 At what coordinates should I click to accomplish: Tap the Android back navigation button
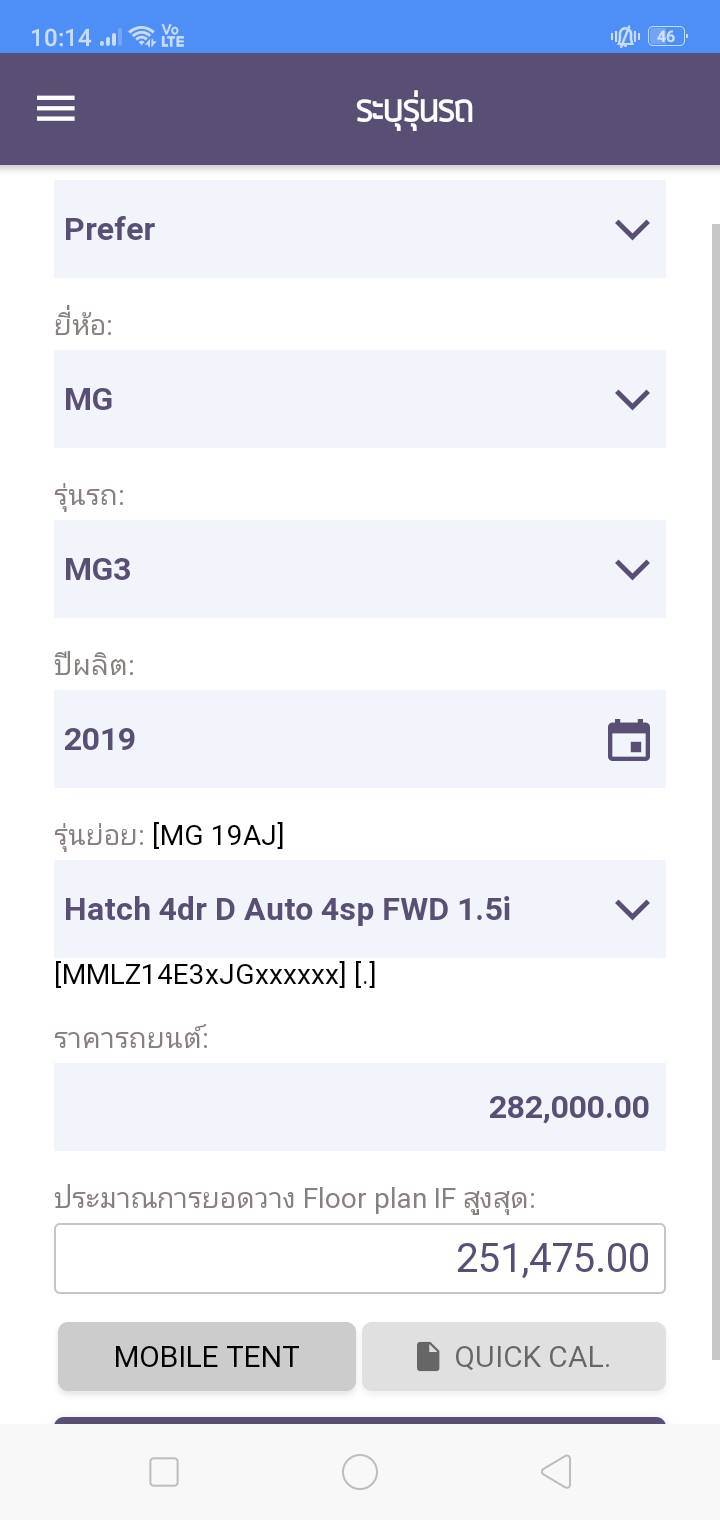pyautogui.click(x=555, y=1472)
